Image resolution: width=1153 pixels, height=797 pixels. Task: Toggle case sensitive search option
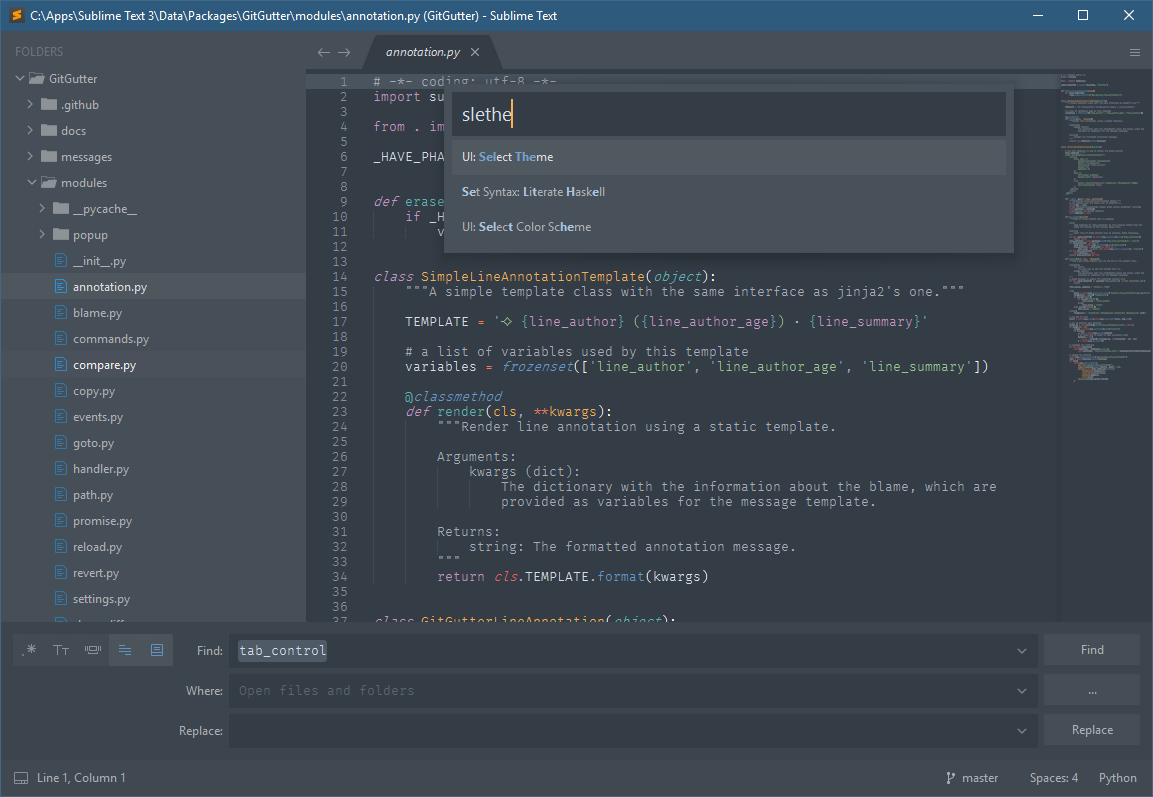61,650
